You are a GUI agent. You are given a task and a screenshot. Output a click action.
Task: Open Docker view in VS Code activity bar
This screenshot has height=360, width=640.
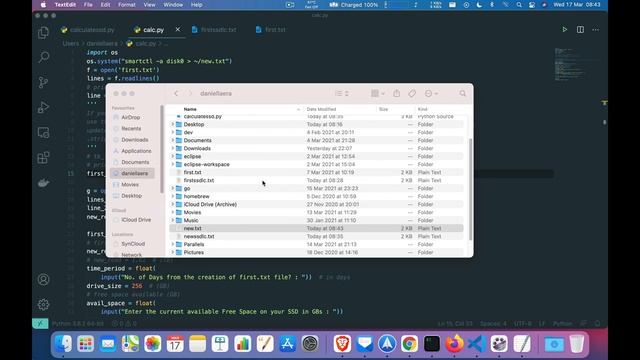tap(43, 183)
